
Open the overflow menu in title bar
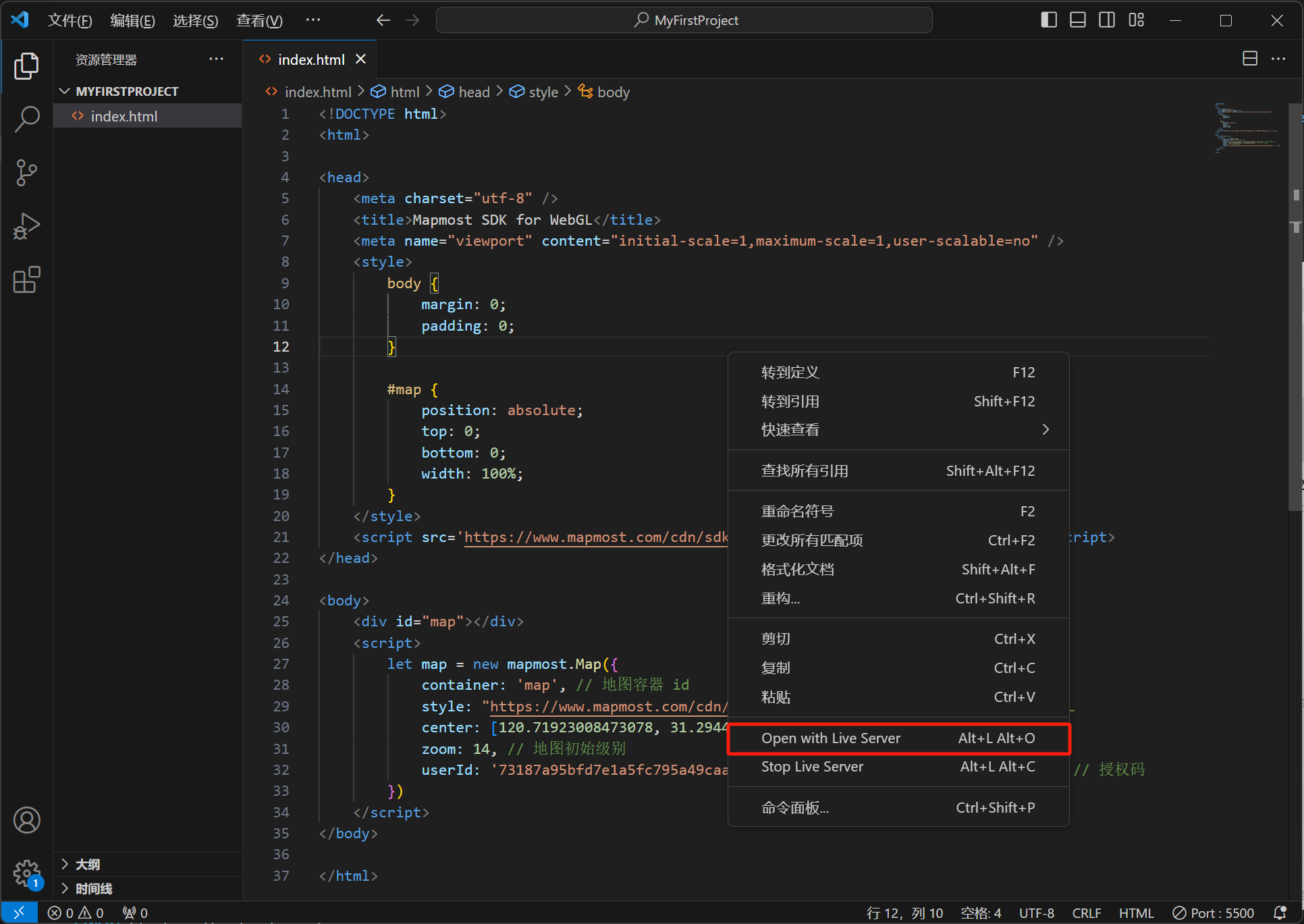pyautogui.click(x=313, y=20)
